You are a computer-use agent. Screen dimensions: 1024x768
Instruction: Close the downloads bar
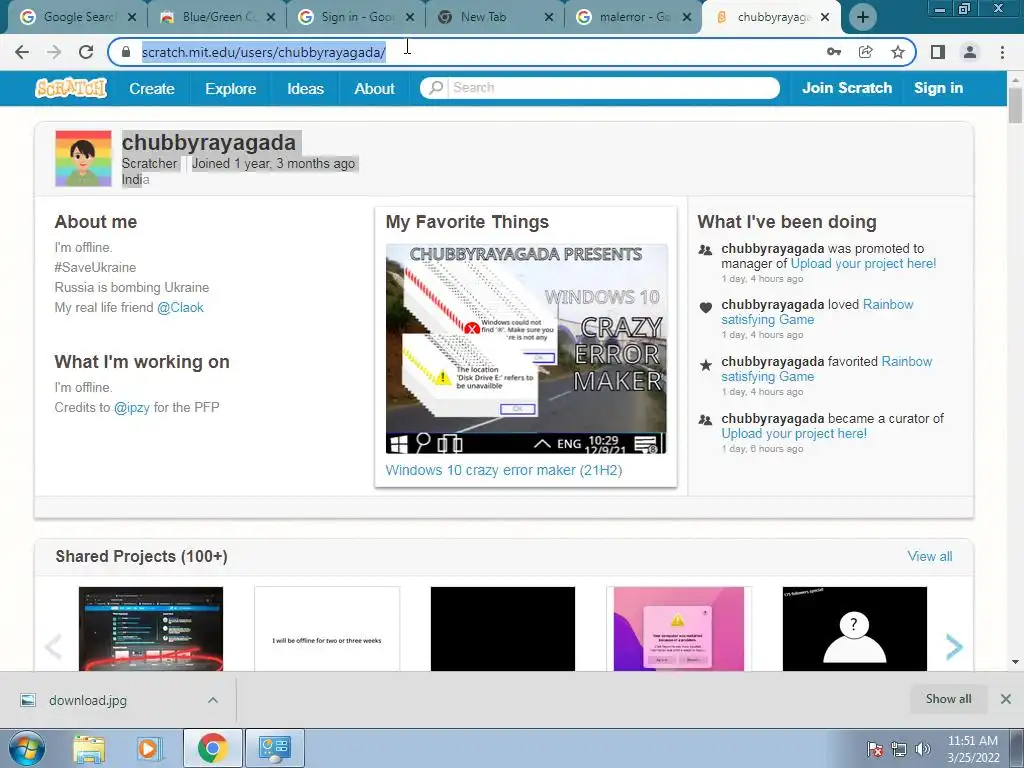(1006, 699)
